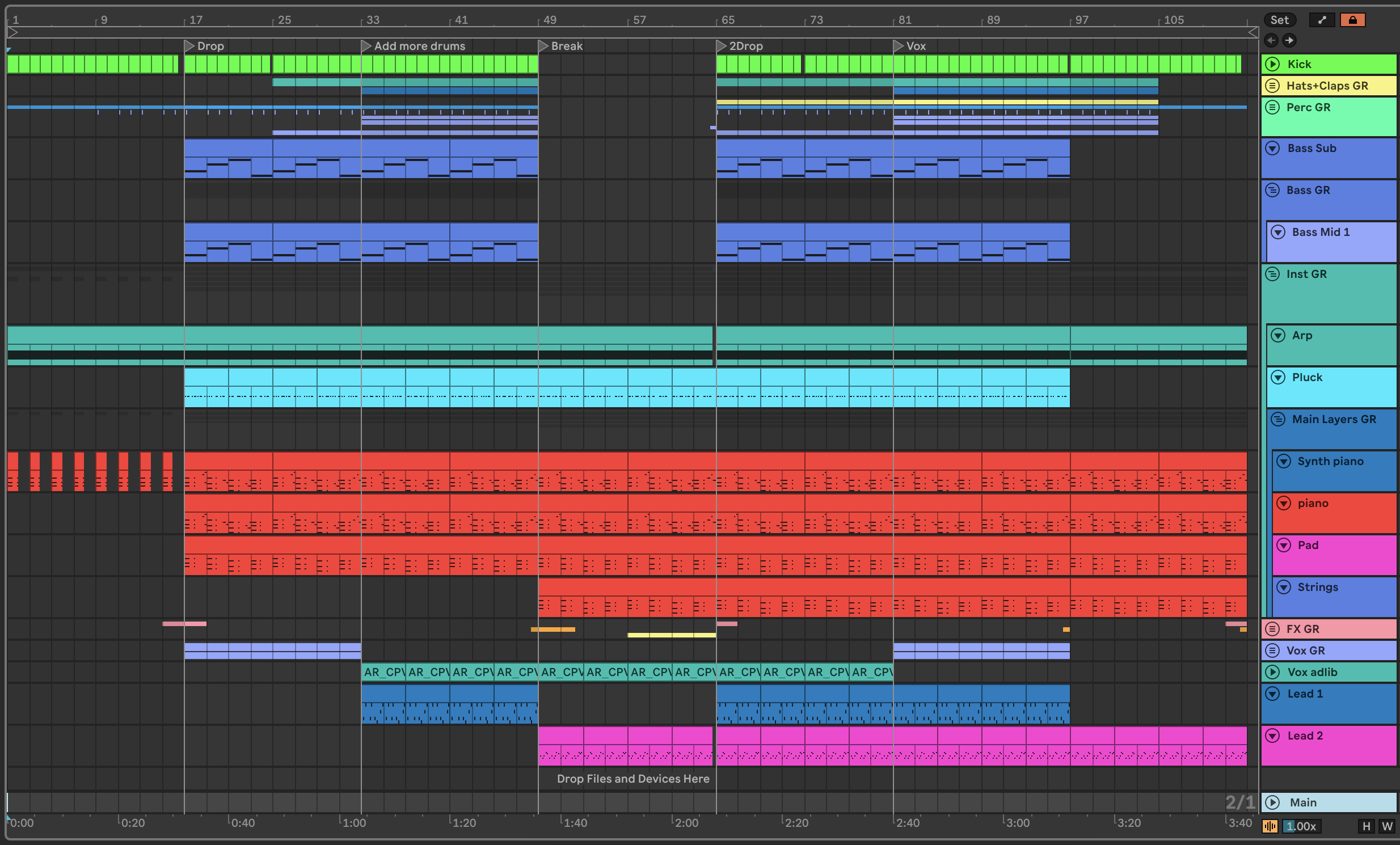The image size is (1400, 845).
Task: Click Hats+Claps GR group fold icon
Action: 1273,86
